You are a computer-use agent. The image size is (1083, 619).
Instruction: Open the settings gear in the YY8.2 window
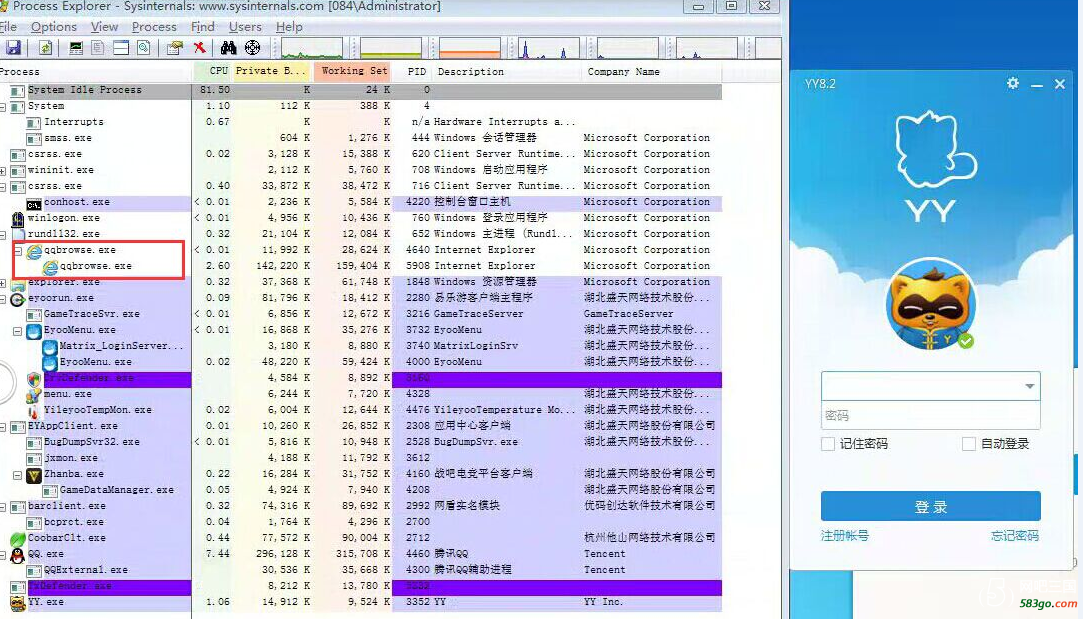(1013, 84)
